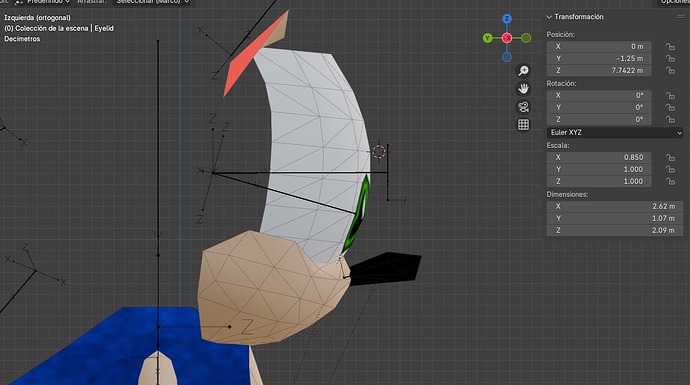Click the Dimensiones Y field showing 1.07 m
690x385 pixels.
(615, 218)
